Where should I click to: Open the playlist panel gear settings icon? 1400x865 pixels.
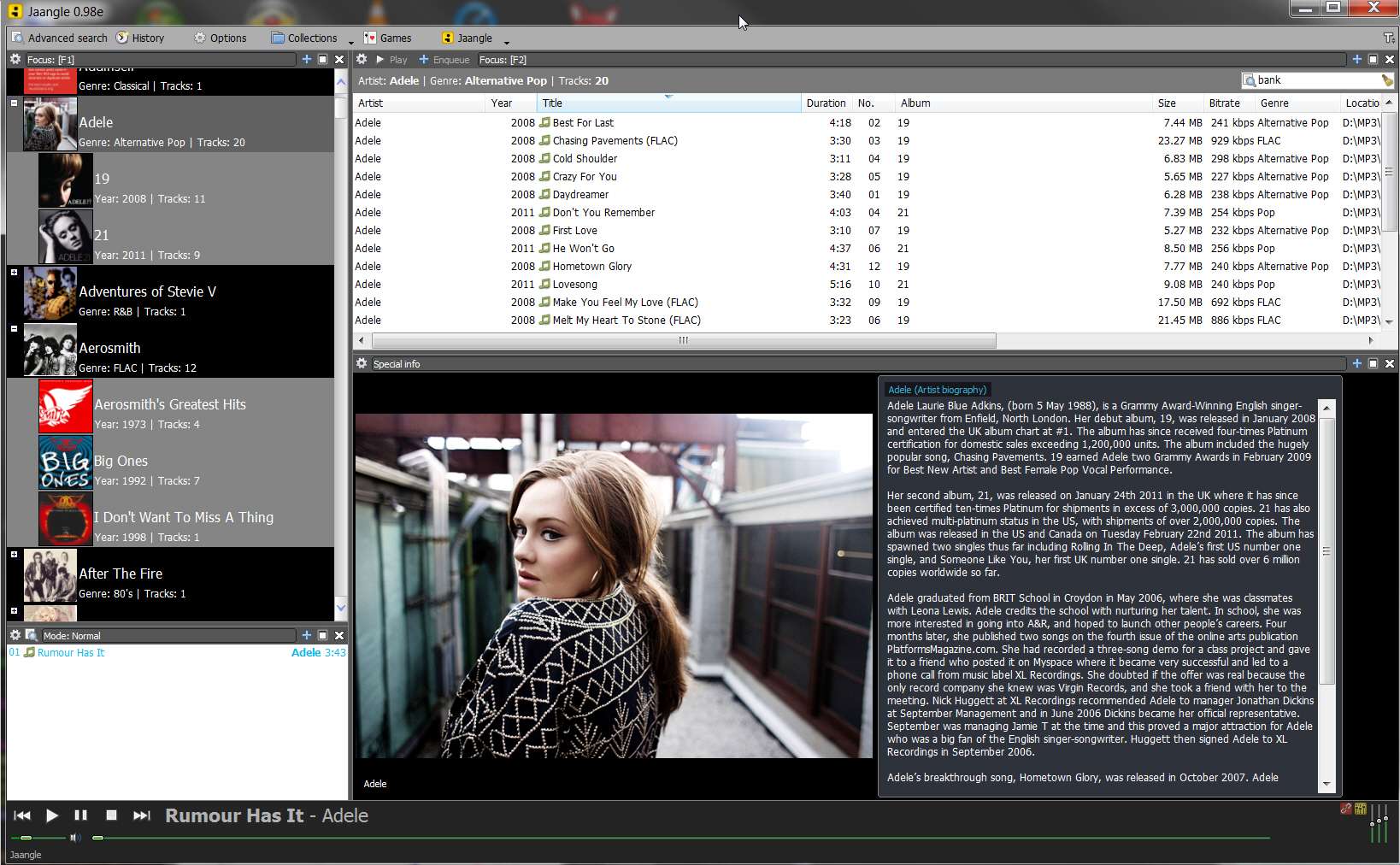[15, 635]
